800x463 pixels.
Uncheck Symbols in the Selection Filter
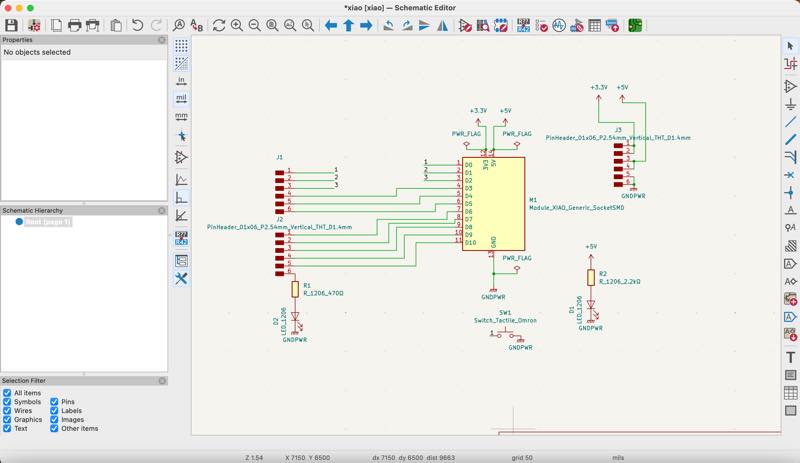pyautogui.click(x=7, y=402)
